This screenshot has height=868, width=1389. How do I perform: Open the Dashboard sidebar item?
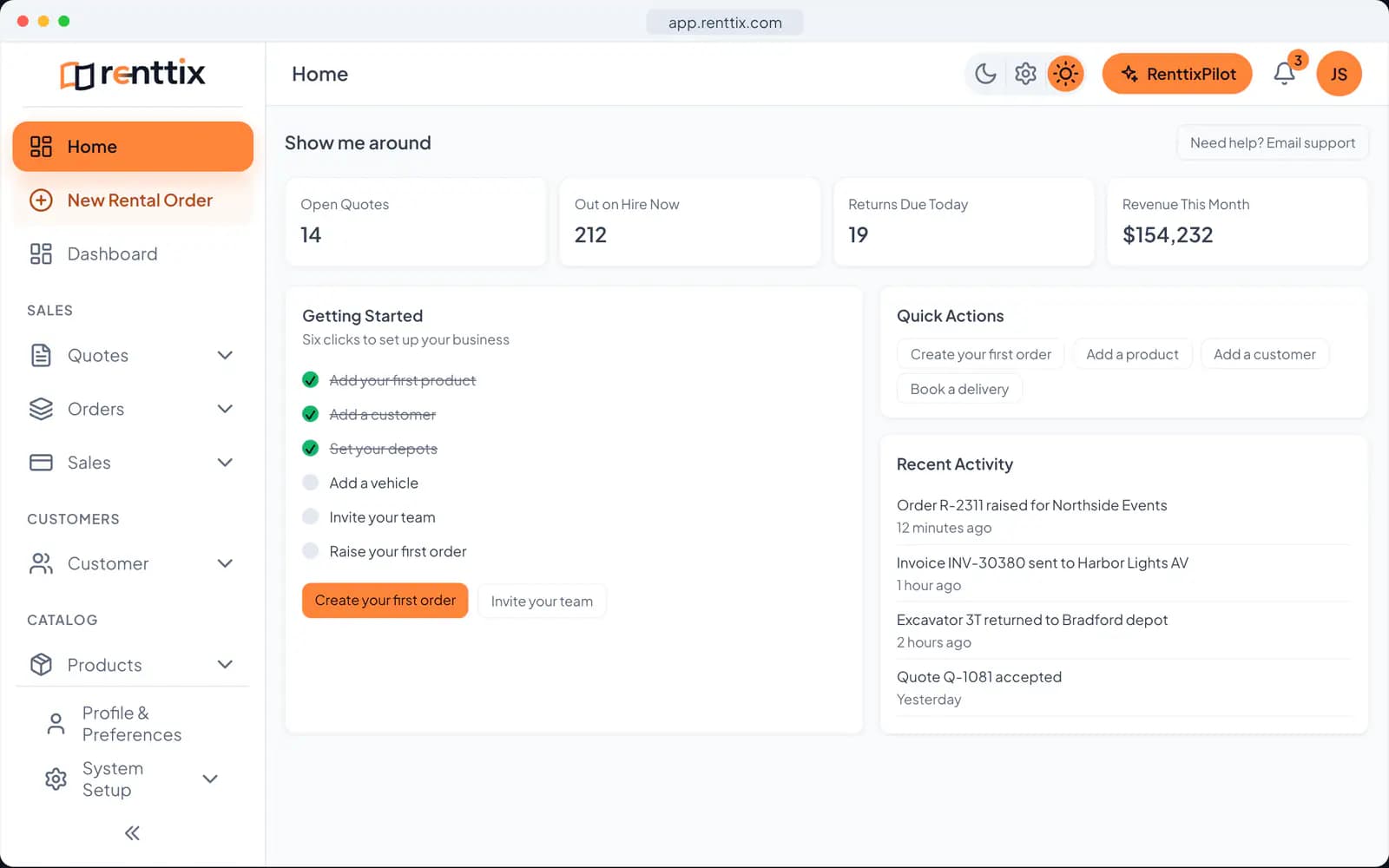(x=133, y=254)
